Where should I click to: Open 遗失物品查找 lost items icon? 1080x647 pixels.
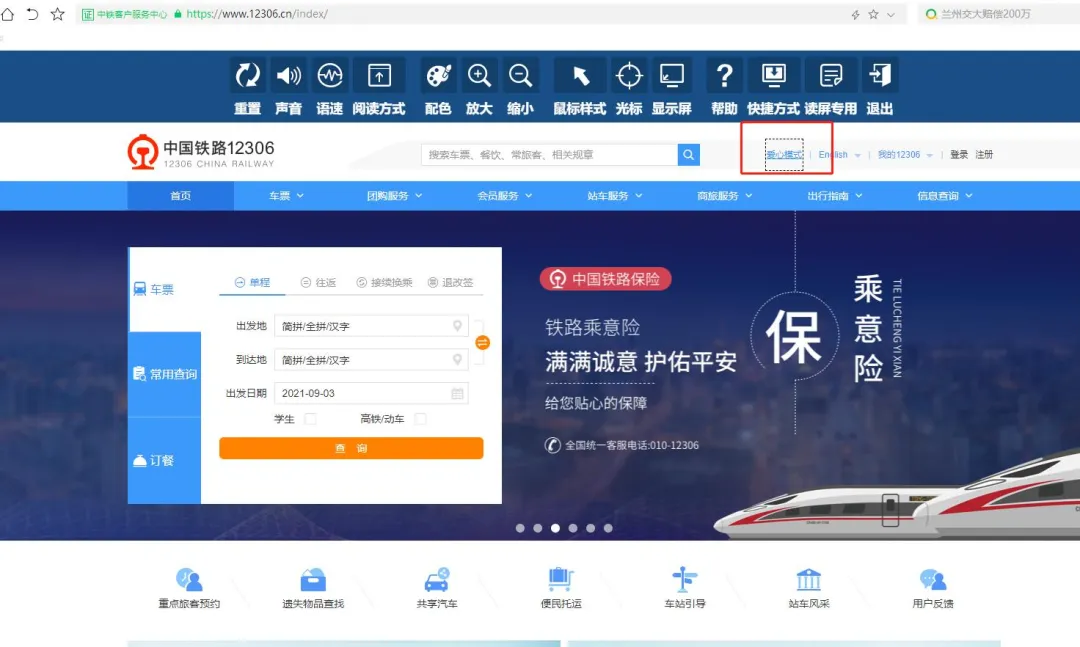tap(313, 579)
